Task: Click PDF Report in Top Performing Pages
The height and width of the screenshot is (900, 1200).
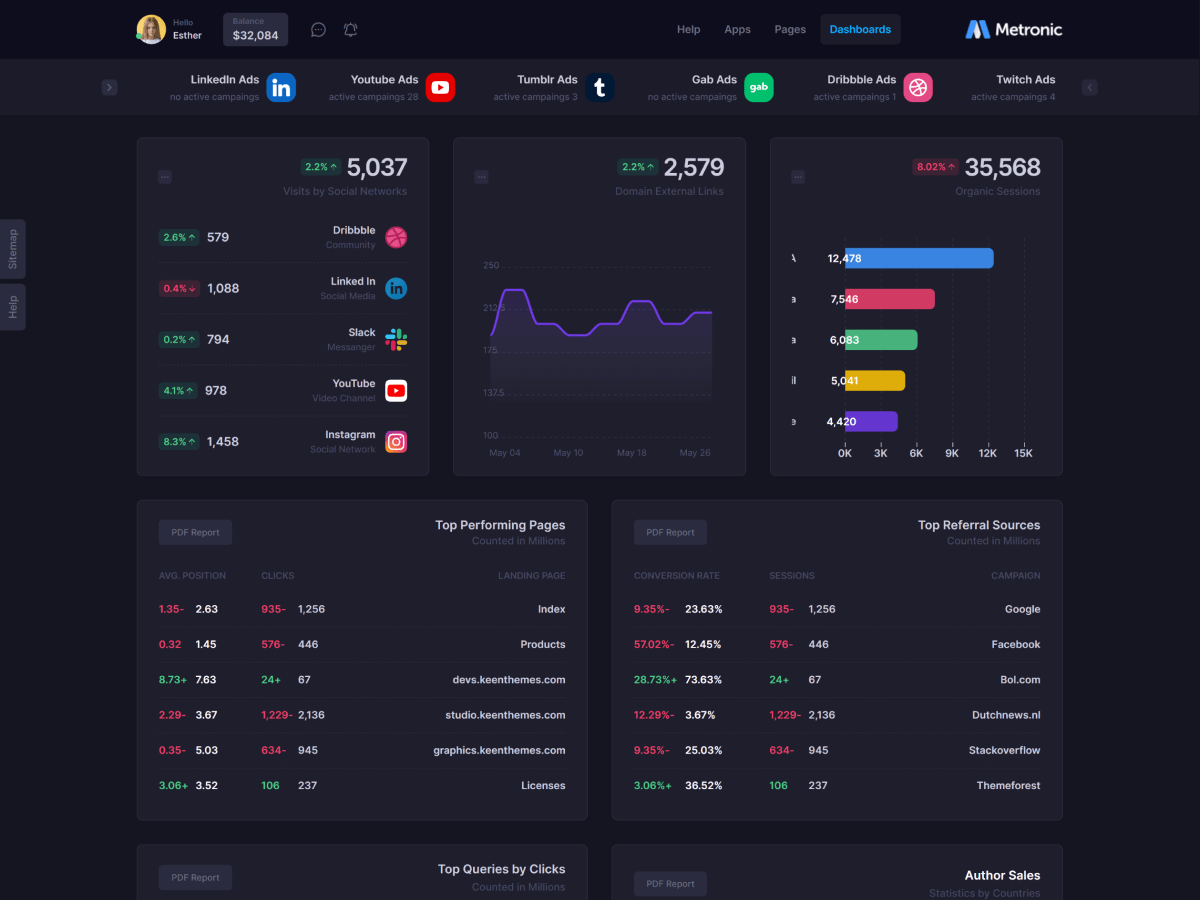Action: [195, 532]
